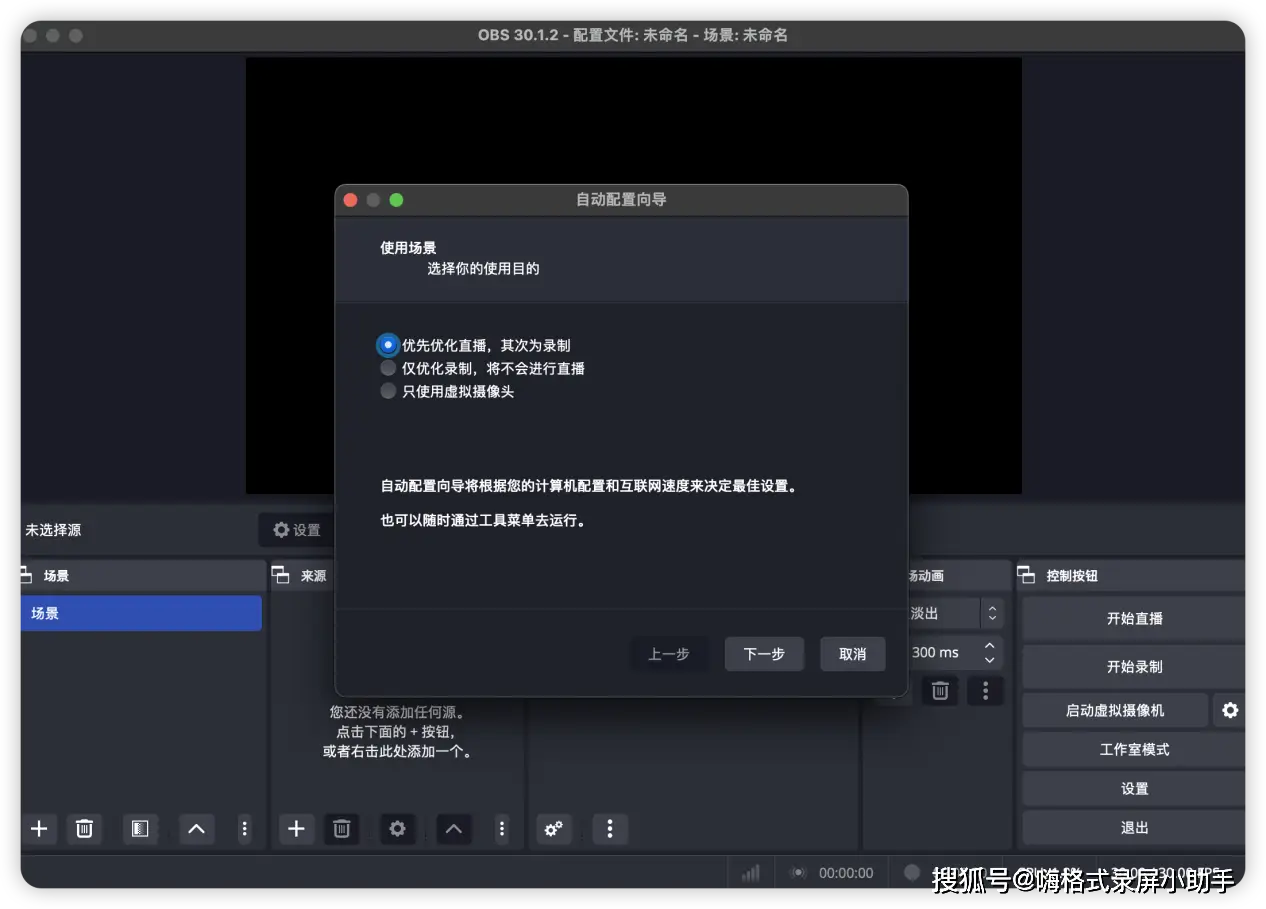The height and width of the screenshot is (909, 1266).
Task: Click the 开始录制 button
Action: (1134, 666)
